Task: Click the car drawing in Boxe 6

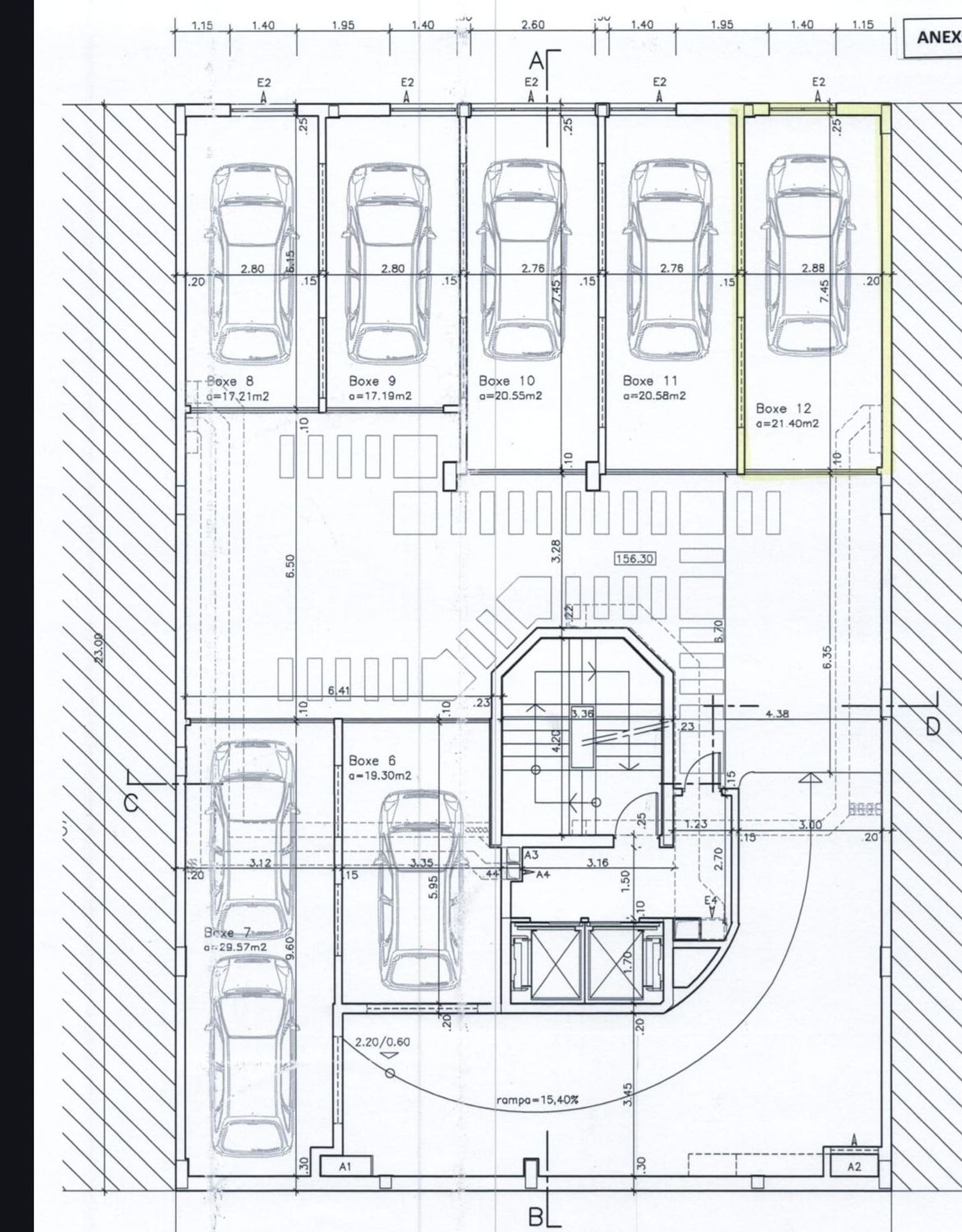Action: click(x=421, y=891)
